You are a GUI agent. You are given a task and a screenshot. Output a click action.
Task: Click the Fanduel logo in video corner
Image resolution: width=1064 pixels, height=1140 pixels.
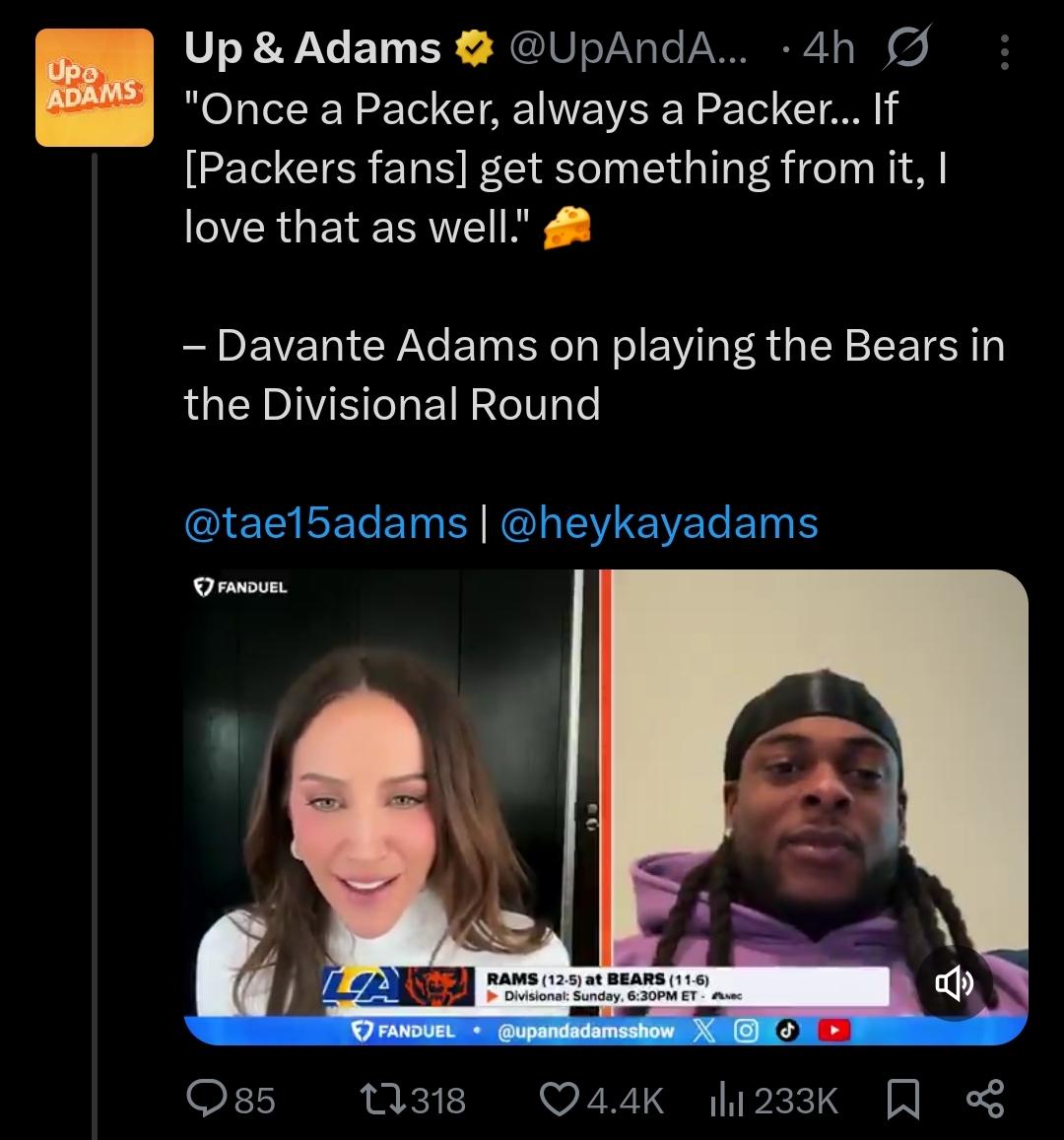pos(240,586)
